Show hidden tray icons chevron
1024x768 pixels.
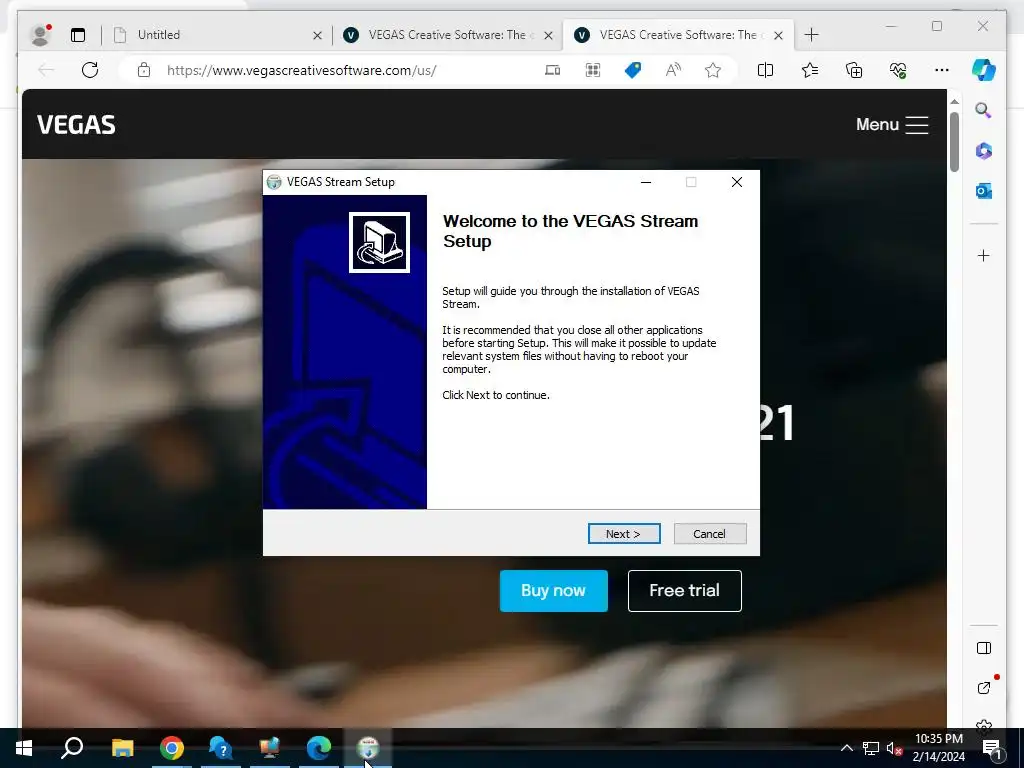click(x=846, y=748)
